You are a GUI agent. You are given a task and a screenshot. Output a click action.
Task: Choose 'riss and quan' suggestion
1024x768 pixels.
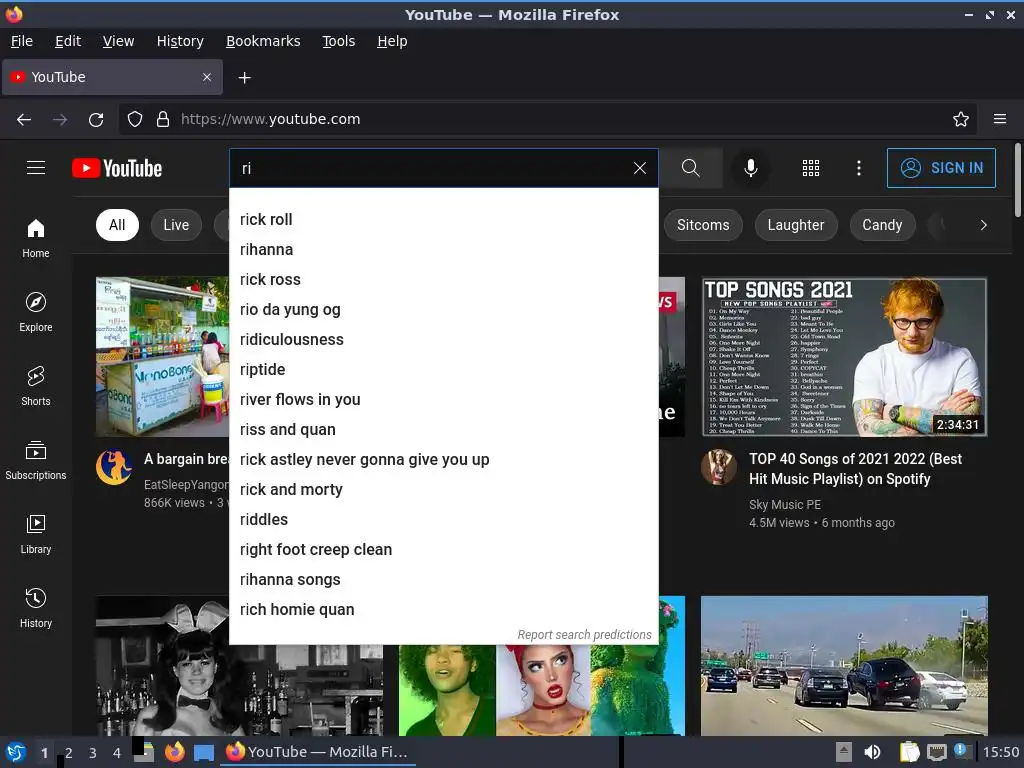click(443, 430)
